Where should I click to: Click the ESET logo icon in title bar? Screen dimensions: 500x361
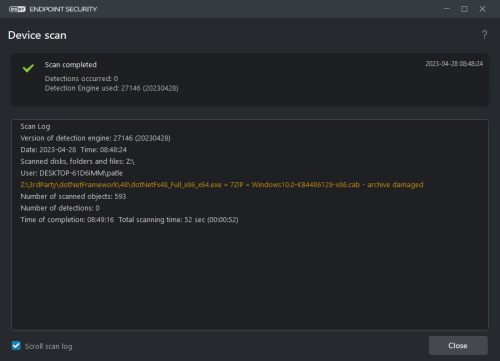[x=17, y=9]
